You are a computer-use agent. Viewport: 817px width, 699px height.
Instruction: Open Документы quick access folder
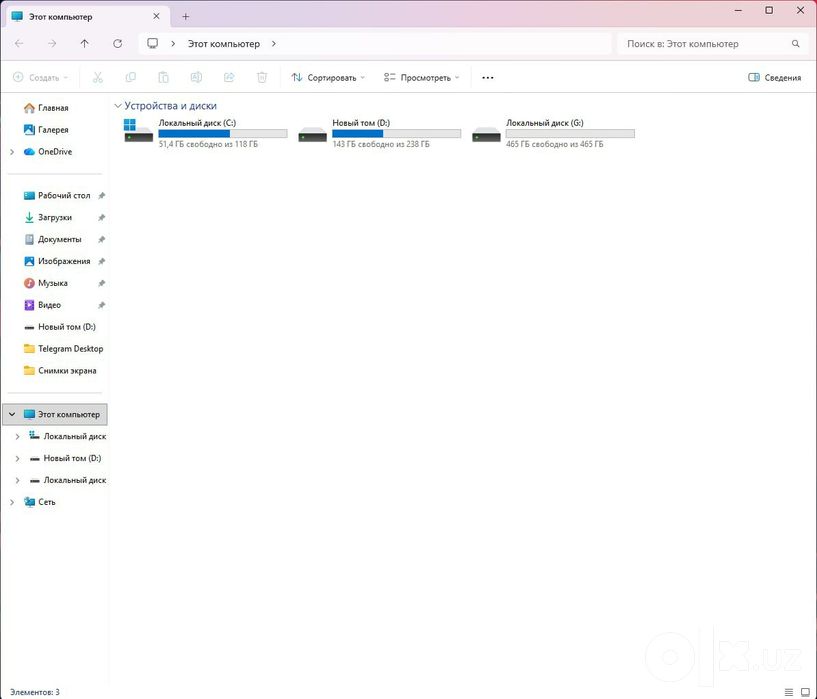pos(59,239)
